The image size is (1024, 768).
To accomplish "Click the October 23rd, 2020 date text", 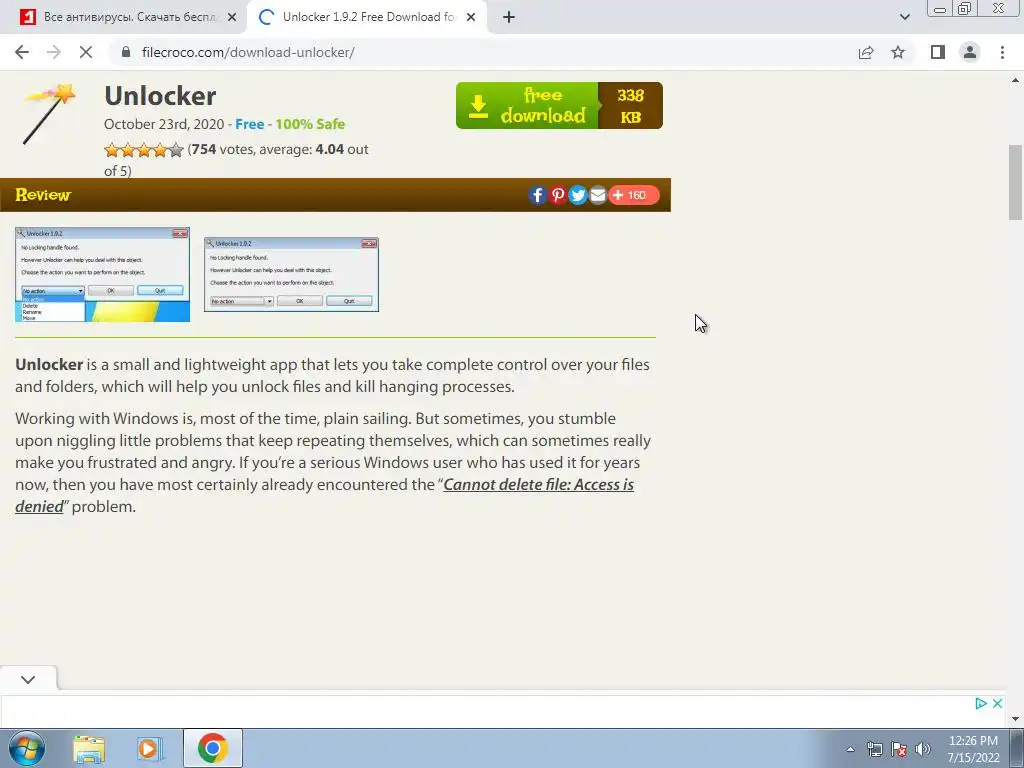I will coord(164,124).
